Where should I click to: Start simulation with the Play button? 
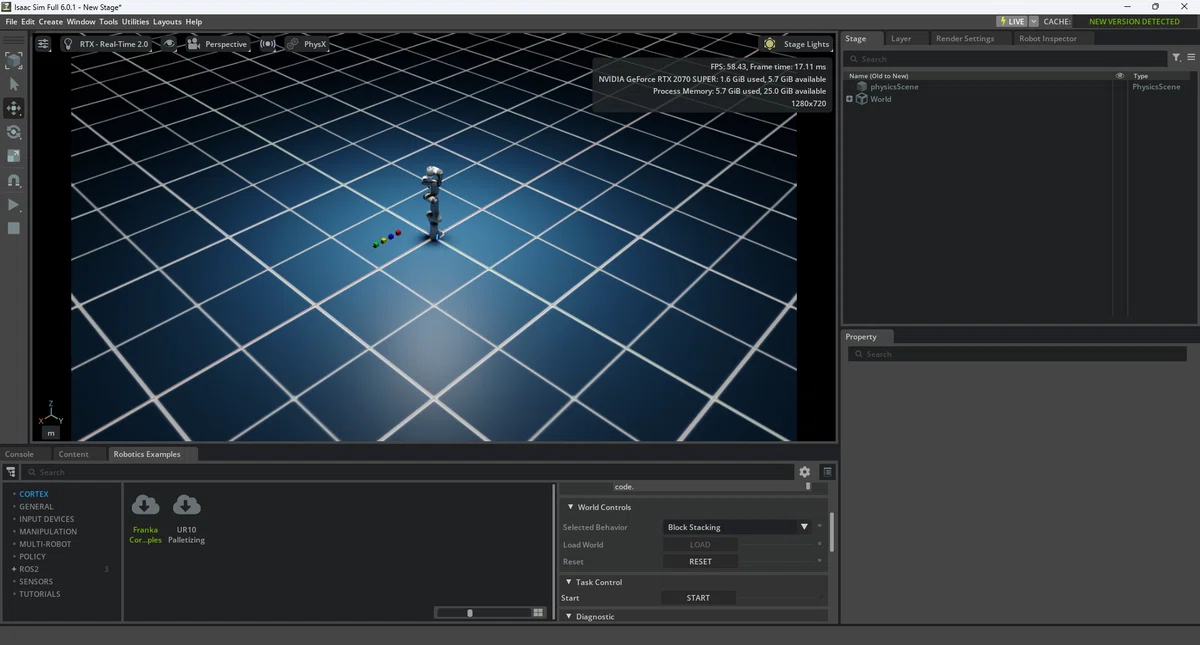pos(14,205)
